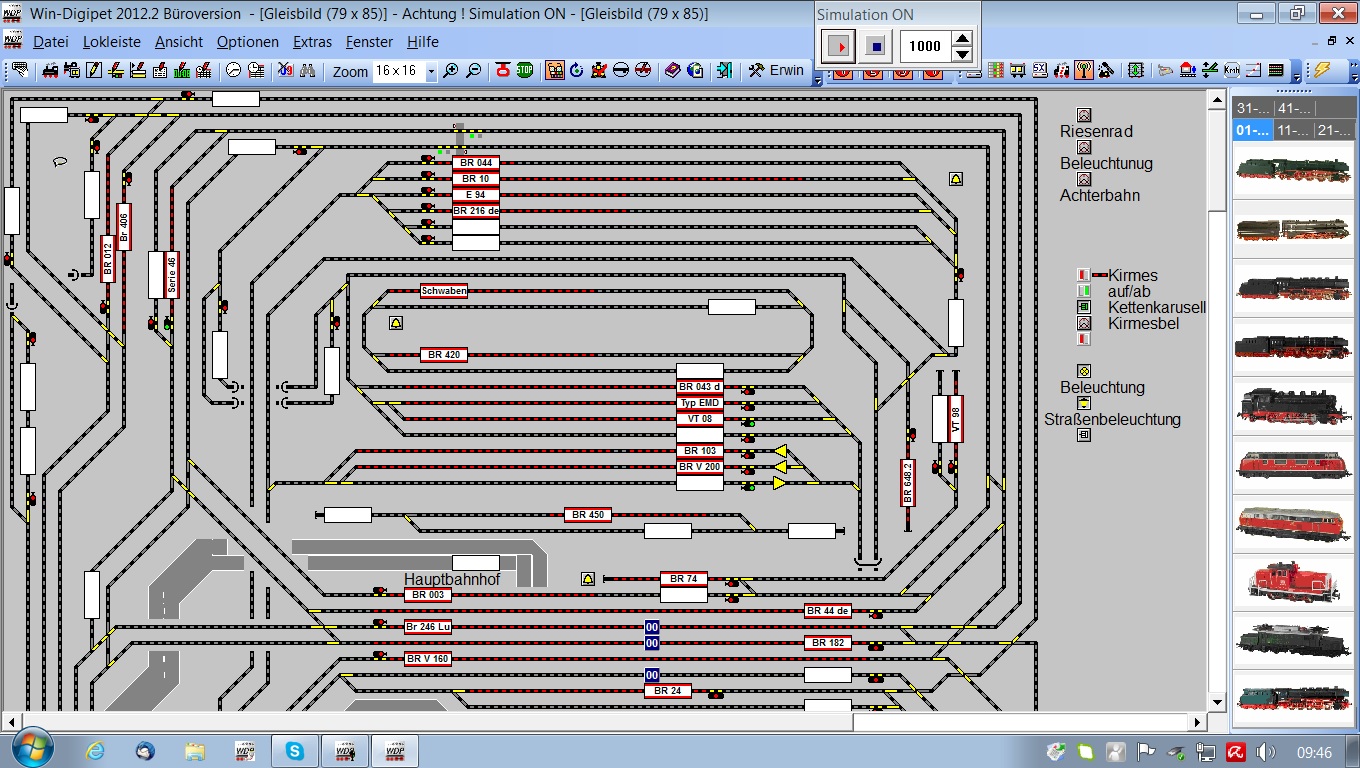Click the highlighted antenna toolbar icon
This screenshot has height=768, width=1360.
pyautogui.click(x=1083, y=71)
